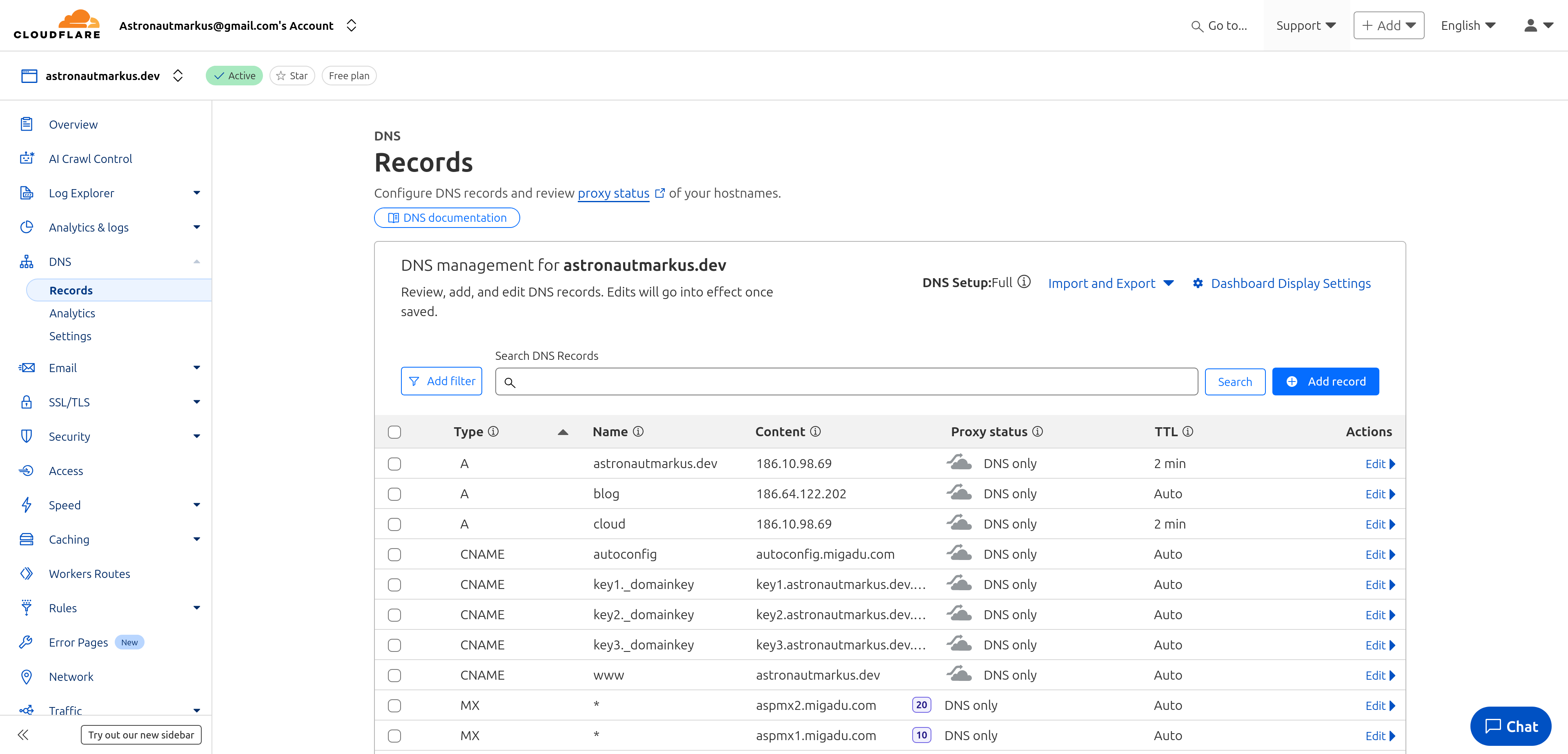Check the select-all records checkbox
Image resolution: width=1568 pixels, height=754 pixels.
point(394,431)
